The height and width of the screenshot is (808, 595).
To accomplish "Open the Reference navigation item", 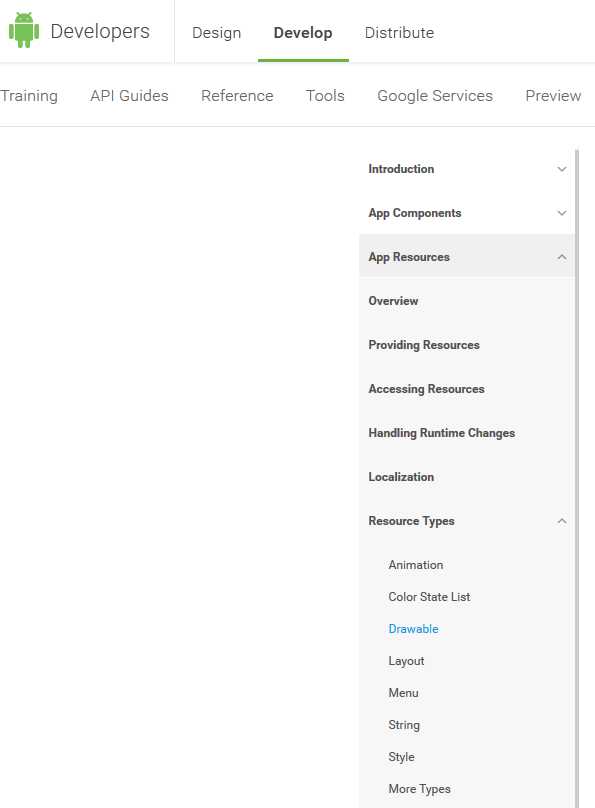I will pyautogui.click(x=237, y=96).
